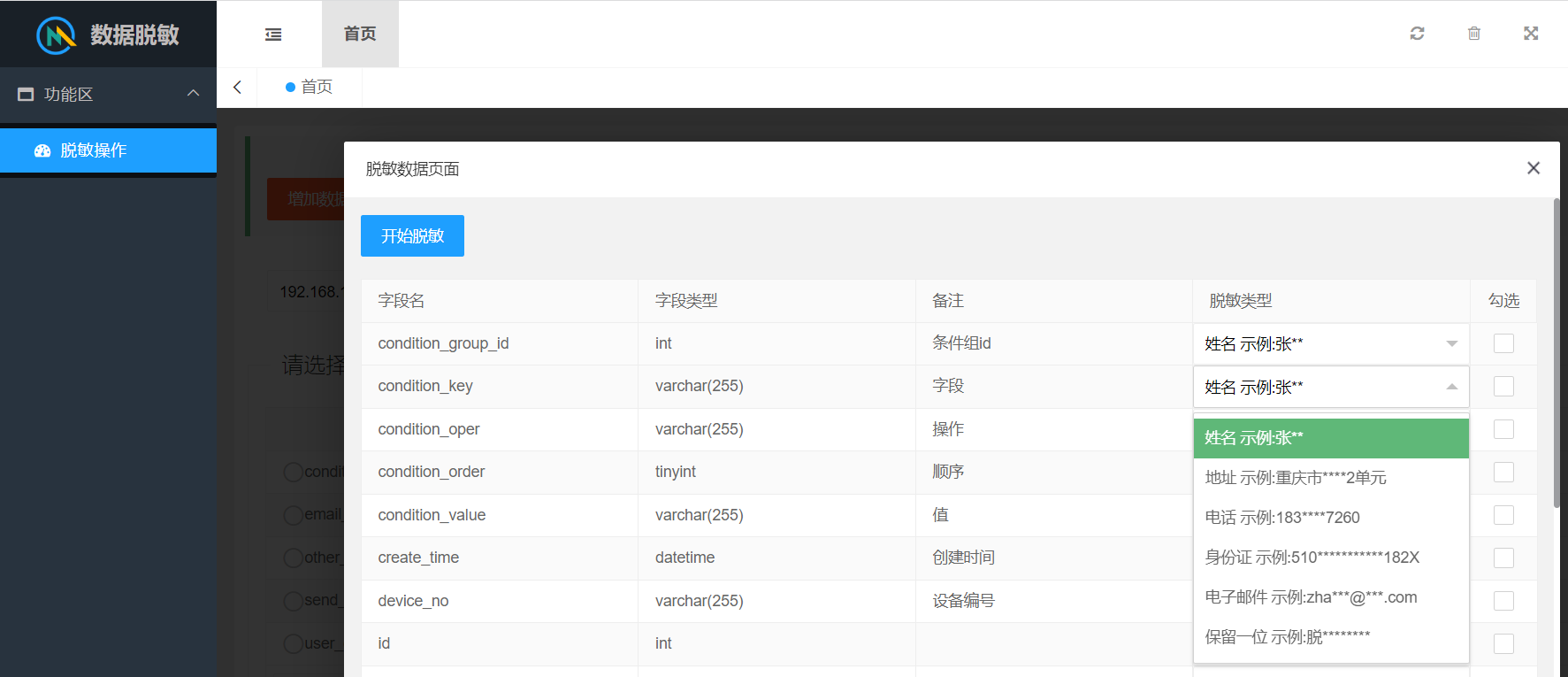Open 脱敏操作 in the sidebar

click(x=108, y=150)
